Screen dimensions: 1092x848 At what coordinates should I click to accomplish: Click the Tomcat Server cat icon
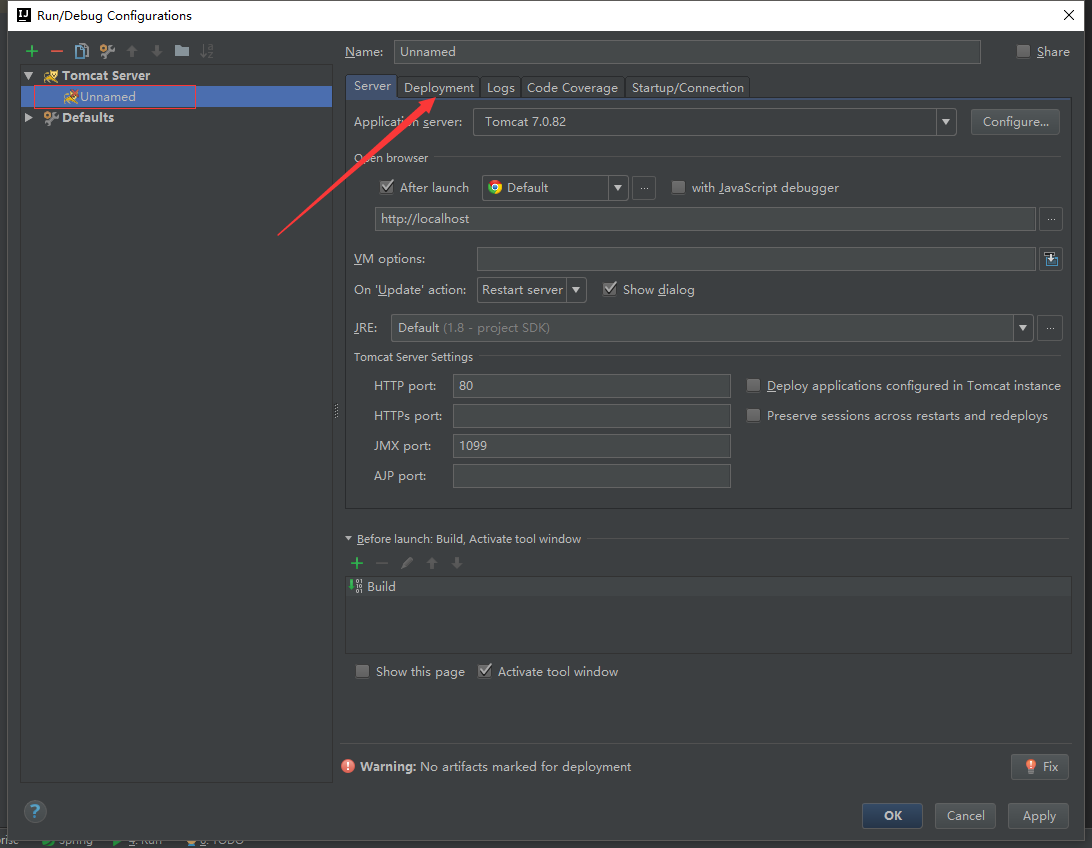51,76
